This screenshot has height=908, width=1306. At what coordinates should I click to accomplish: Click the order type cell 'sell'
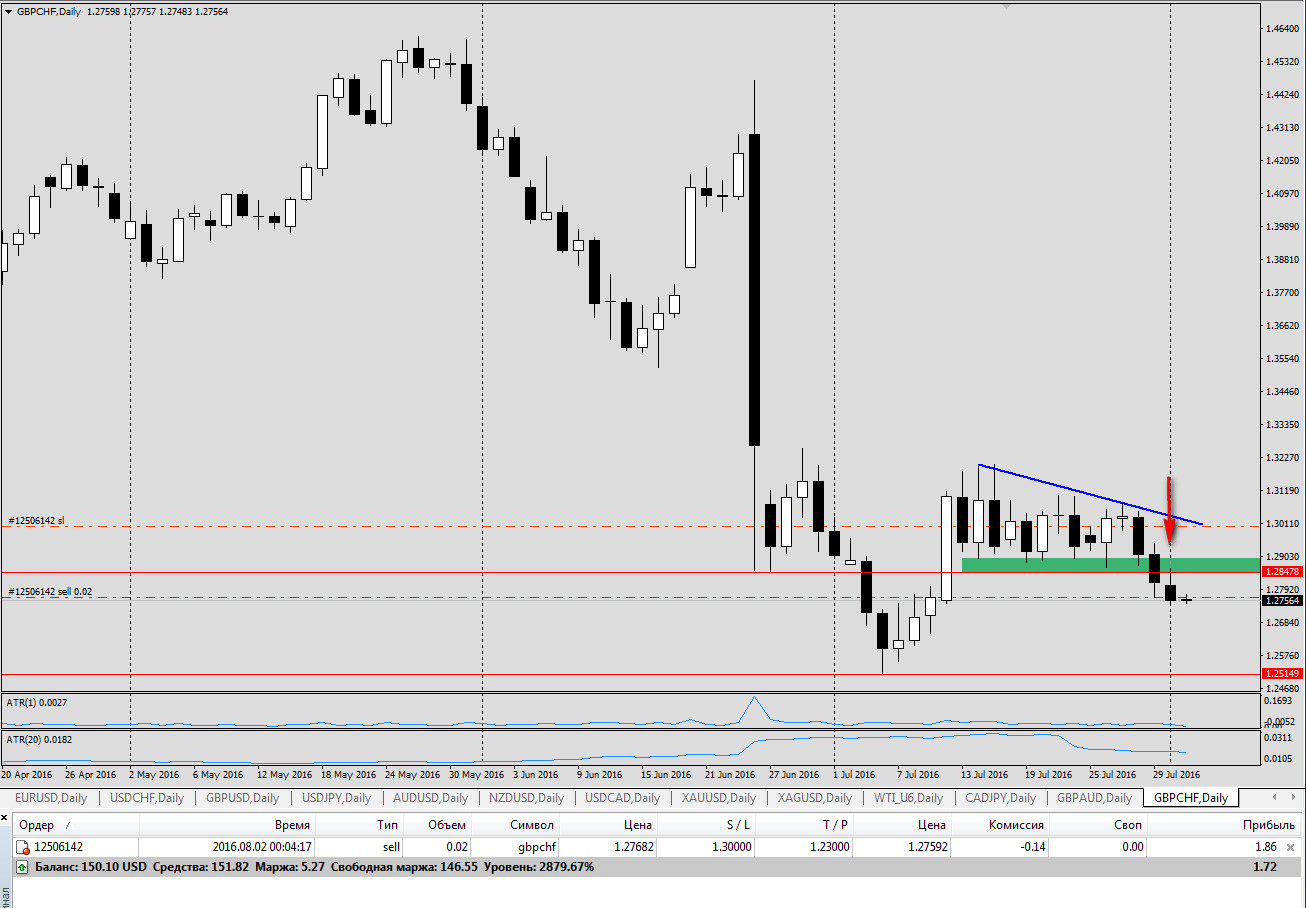pyautogui.click(x=391, y=847)
